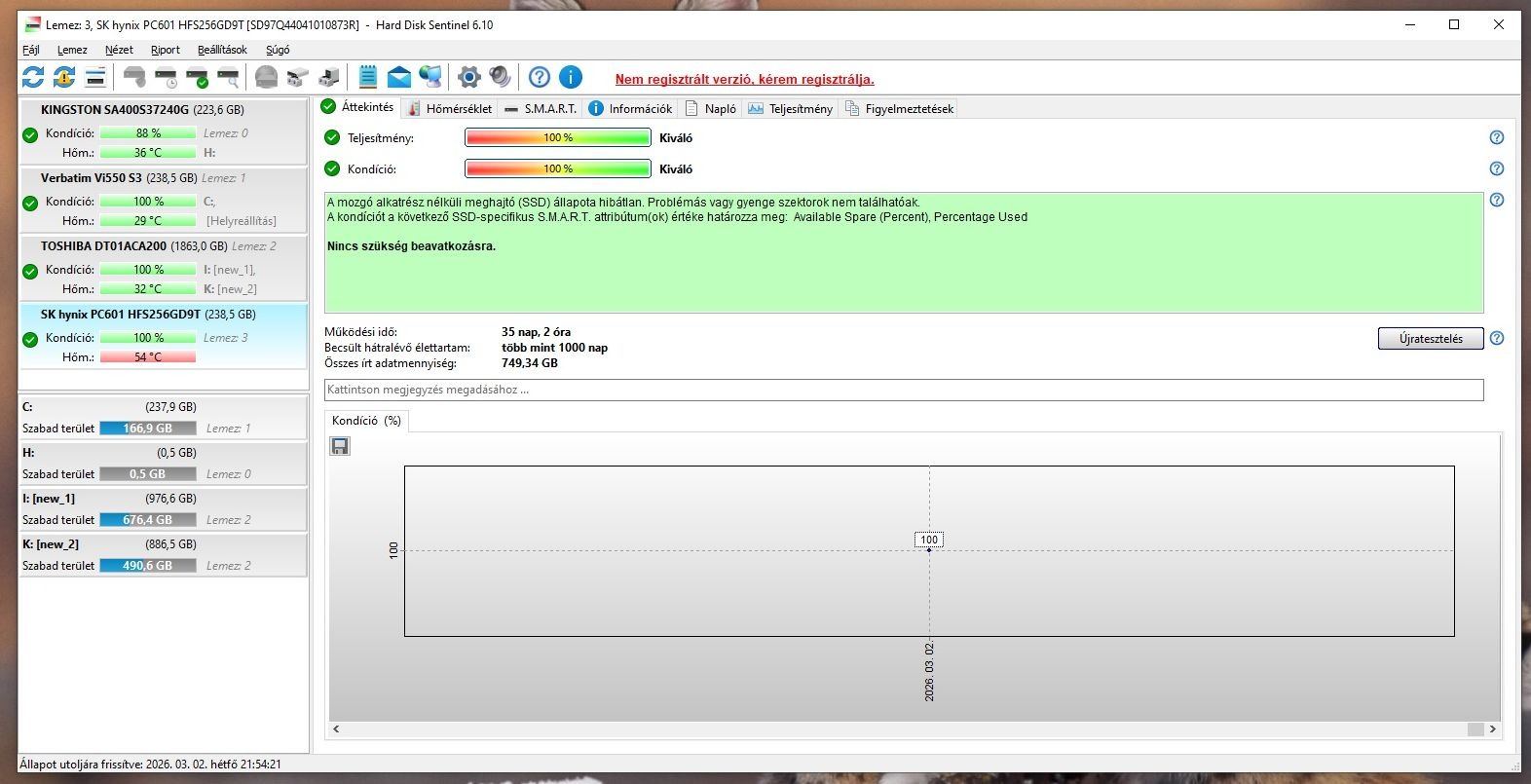Click chart scrollbar right arrow

pyautogui.click(x=1492, y=728)
